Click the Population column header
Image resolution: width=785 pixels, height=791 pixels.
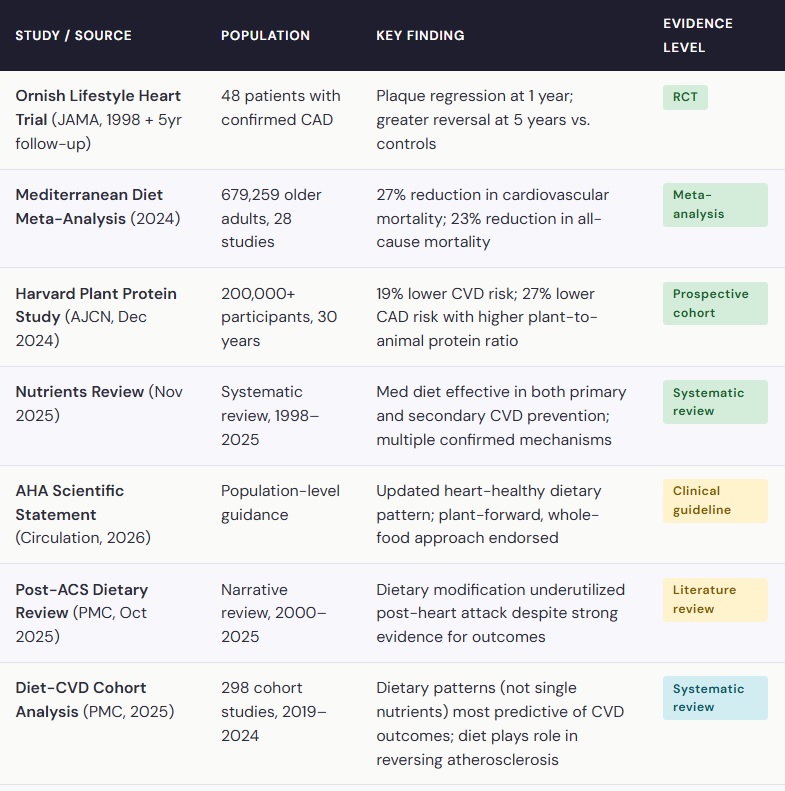point(265,35)
